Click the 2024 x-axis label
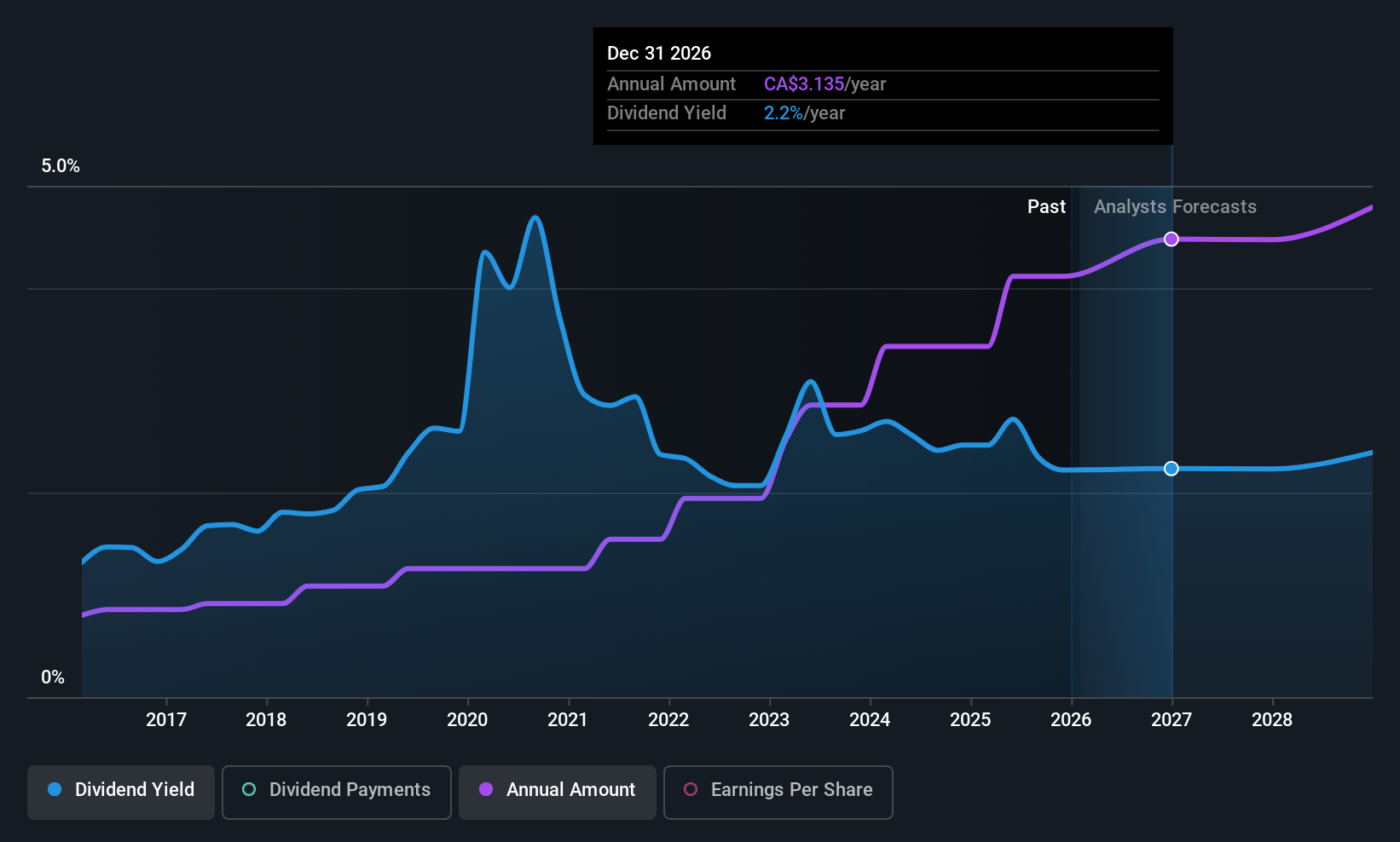1400x842 pixels. (870, 719)
